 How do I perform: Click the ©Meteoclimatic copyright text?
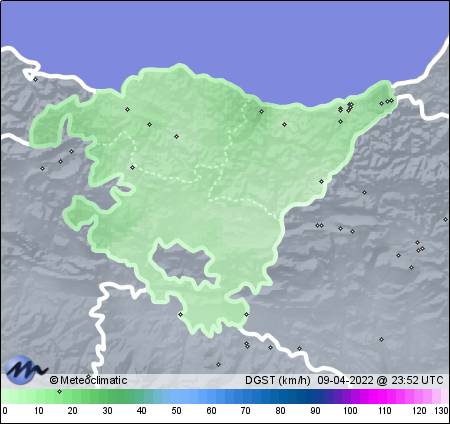[88, 380]
